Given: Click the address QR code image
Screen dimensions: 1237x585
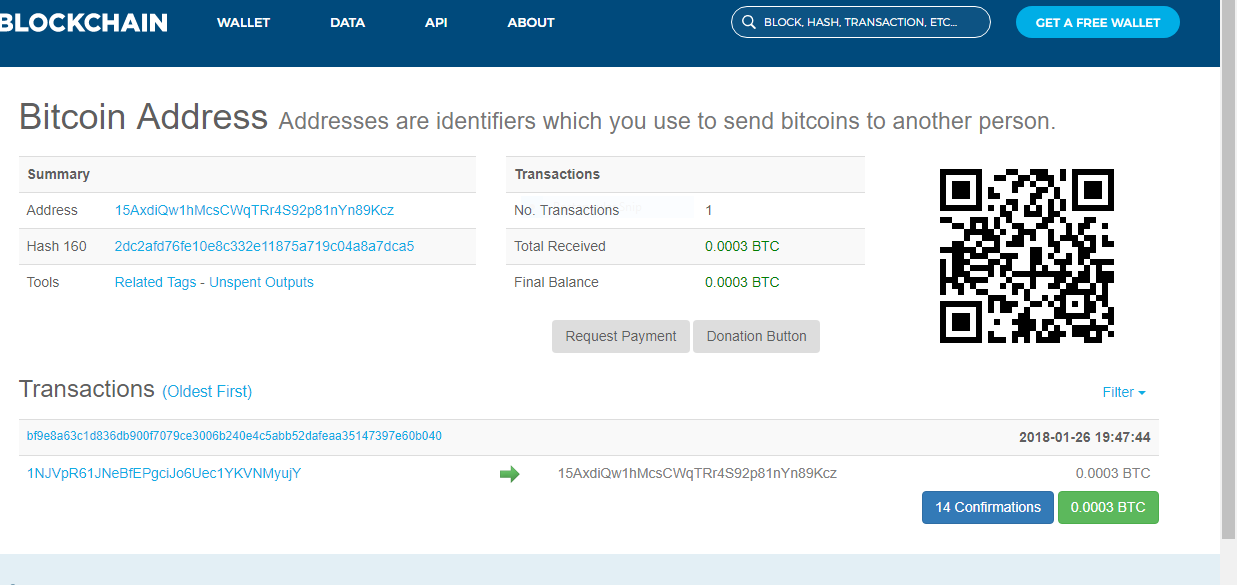Looking at the screenshot, I should click(1026, 256).
